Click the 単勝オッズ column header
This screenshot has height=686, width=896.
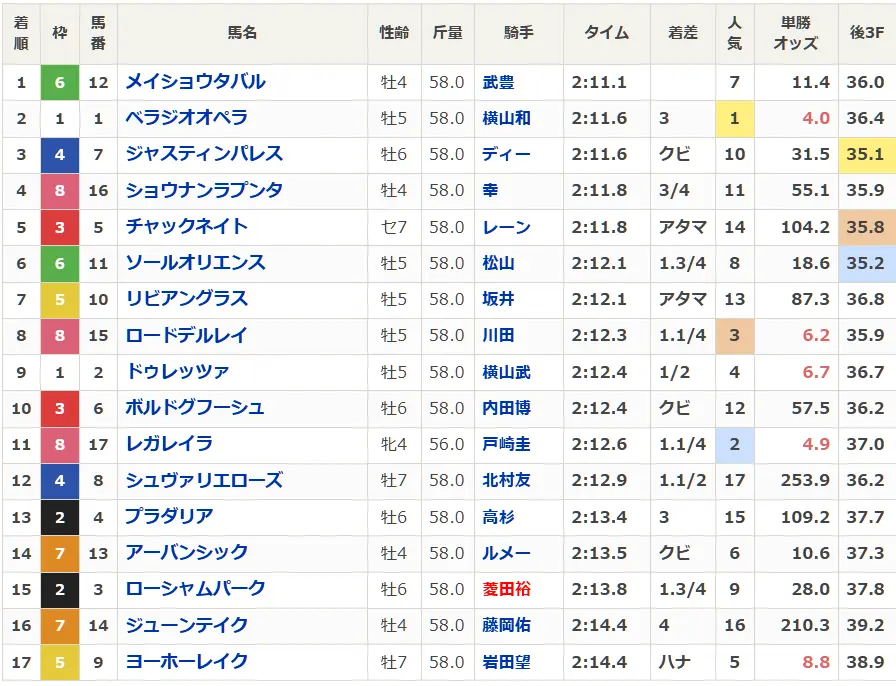pyautogui.click(x=796, y=33)
